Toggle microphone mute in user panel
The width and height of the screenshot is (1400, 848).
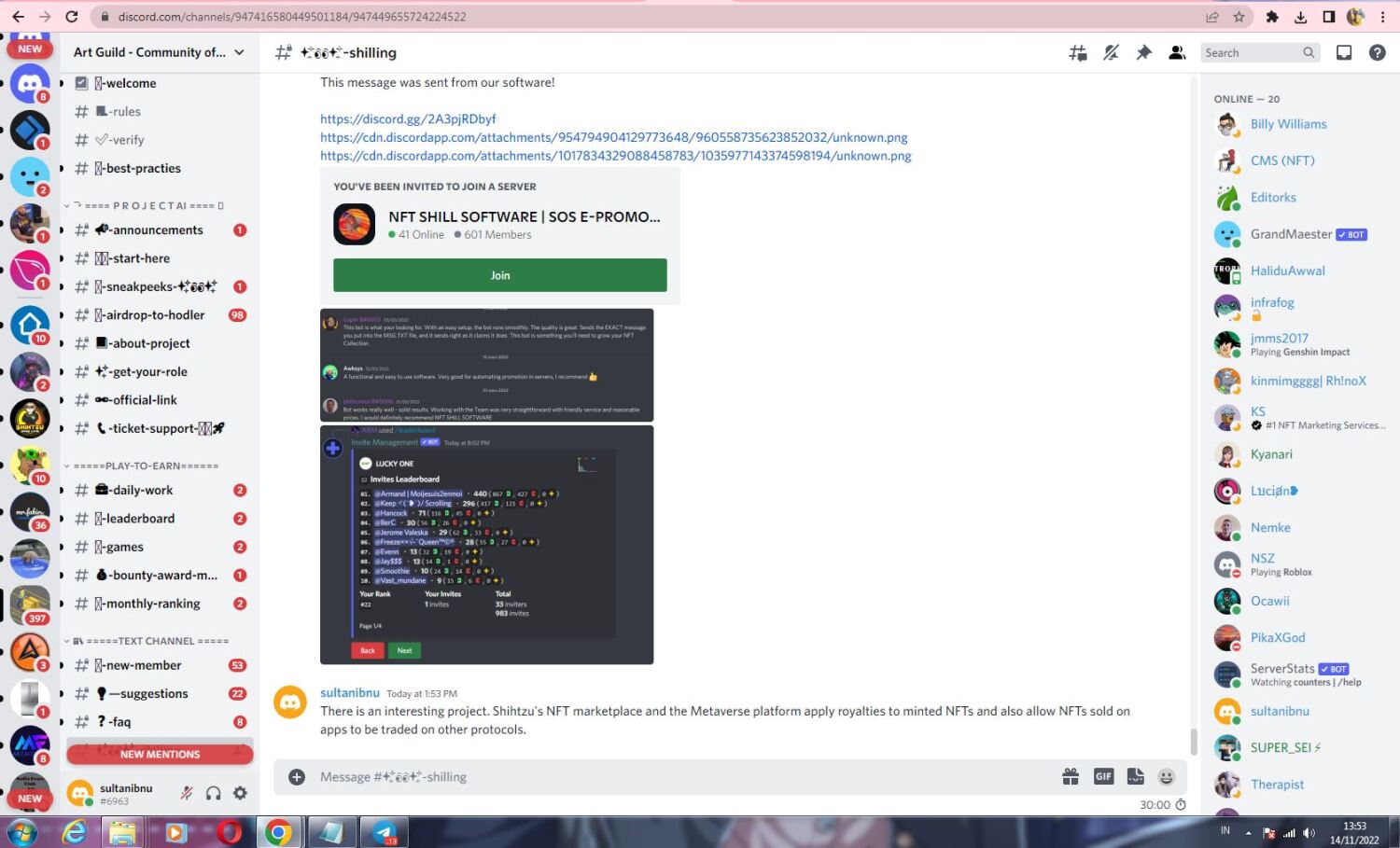[x=187, y=793]
